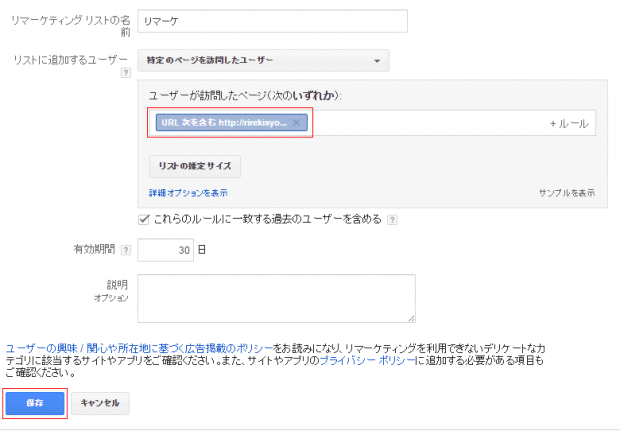Click into the 説明 description textarea
620x431 pixels.
[x=275, y=298]
